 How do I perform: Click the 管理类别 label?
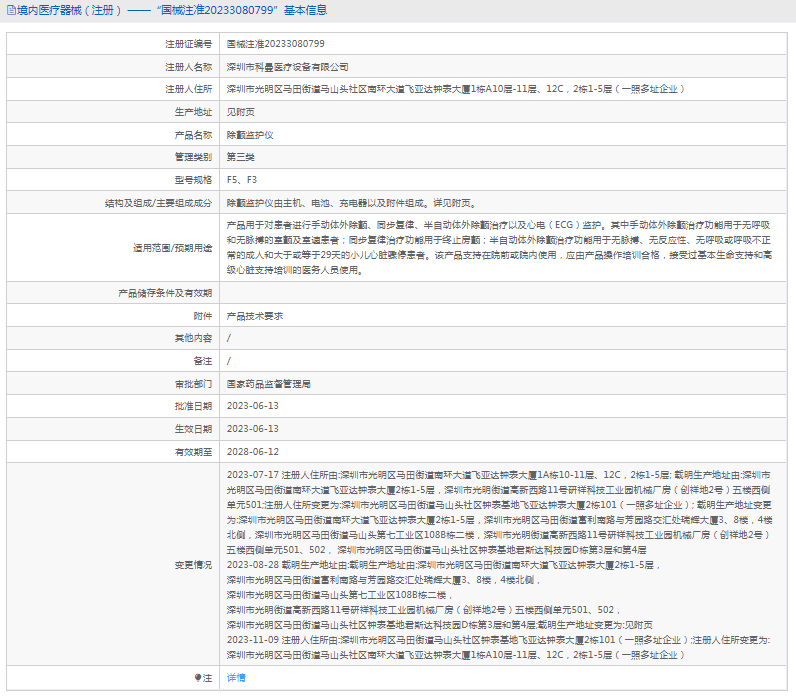[x=193, y=157]
